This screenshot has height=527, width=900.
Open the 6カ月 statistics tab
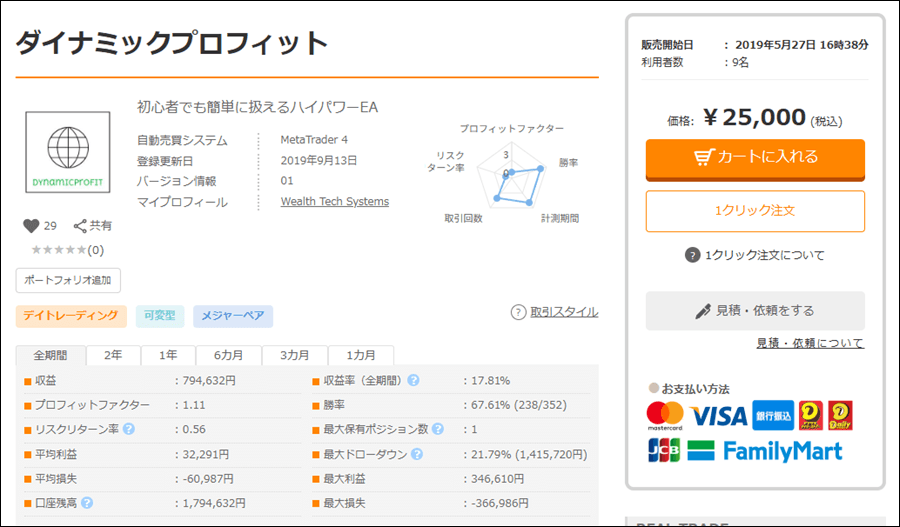click(228, 355)
